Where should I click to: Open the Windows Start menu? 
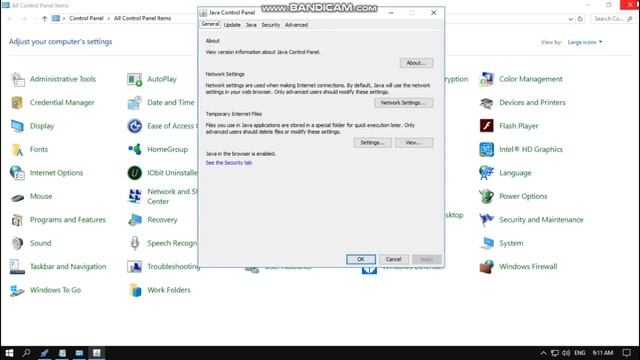pos(9,353)
